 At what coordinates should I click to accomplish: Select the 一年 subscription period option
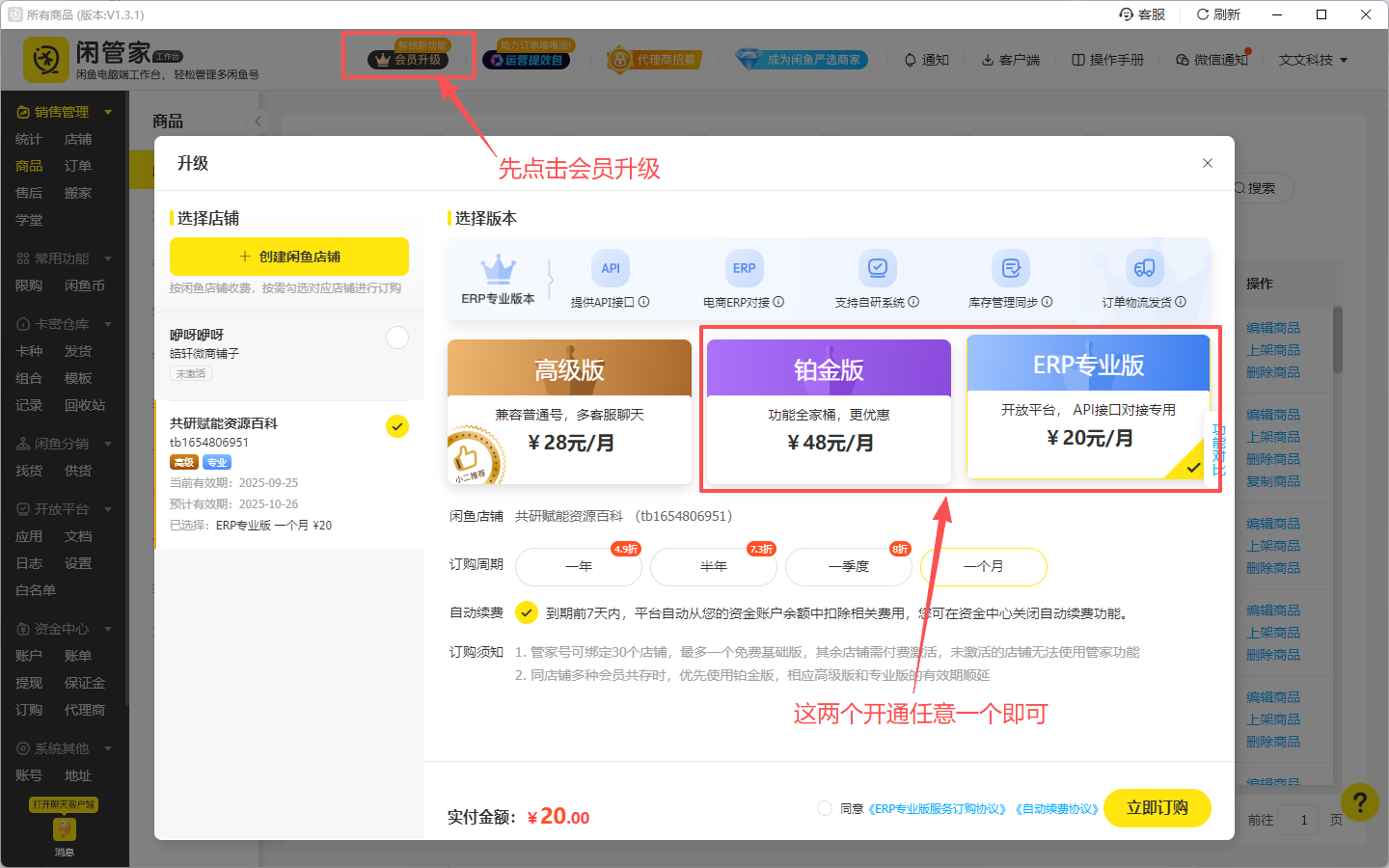click(578, 567)
